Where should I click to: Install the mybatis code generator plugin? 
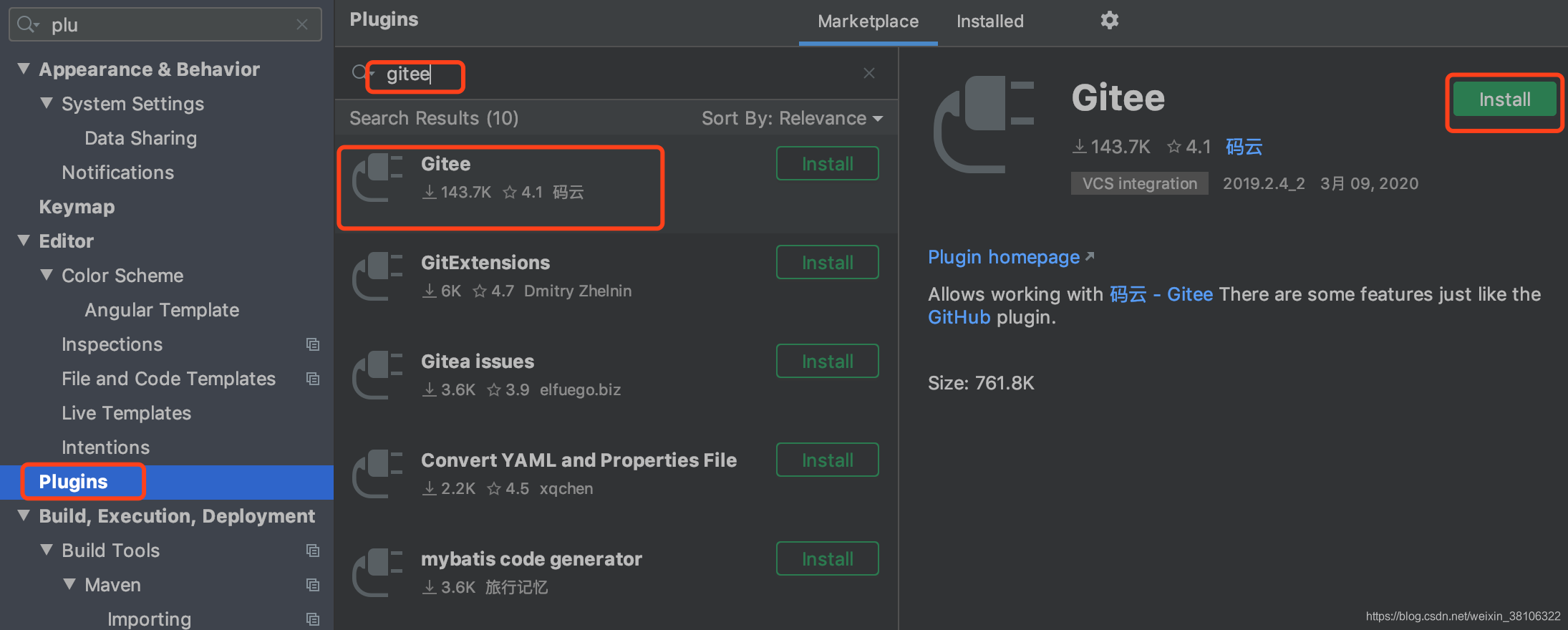coord(828,559)
